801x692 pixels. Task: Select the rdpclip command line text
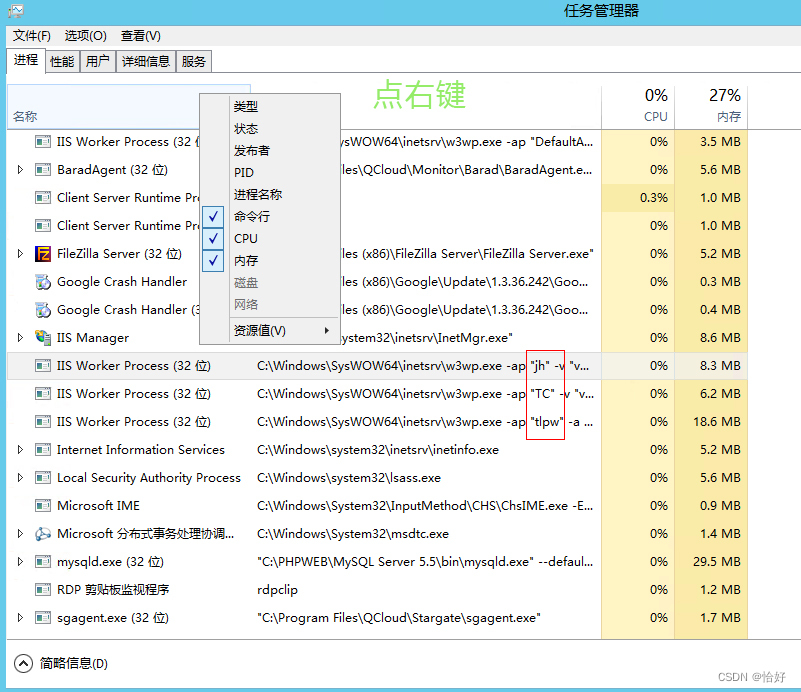[277, 590]
